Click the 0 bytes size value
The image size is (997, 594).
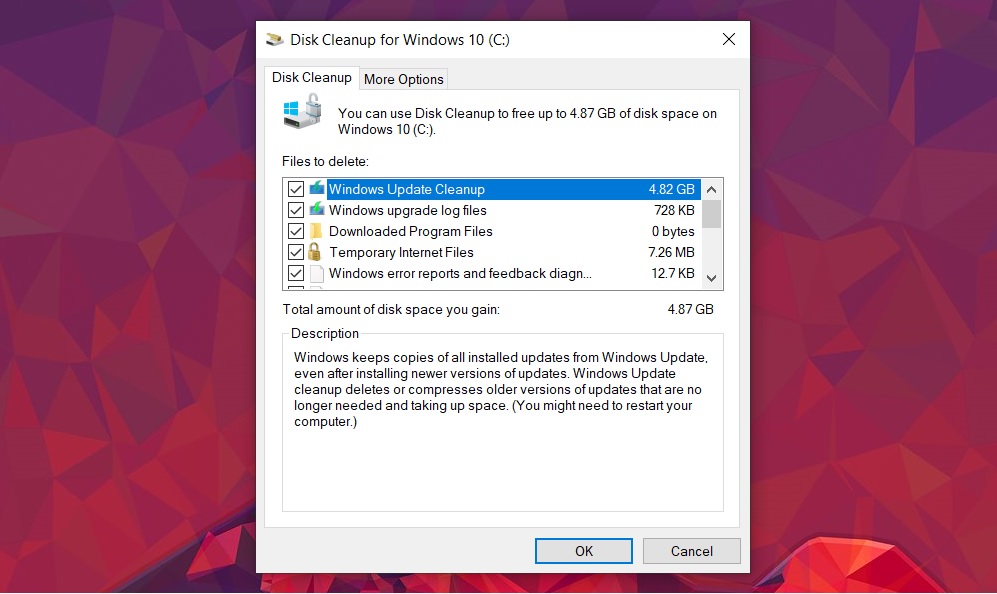pos(673,231)
